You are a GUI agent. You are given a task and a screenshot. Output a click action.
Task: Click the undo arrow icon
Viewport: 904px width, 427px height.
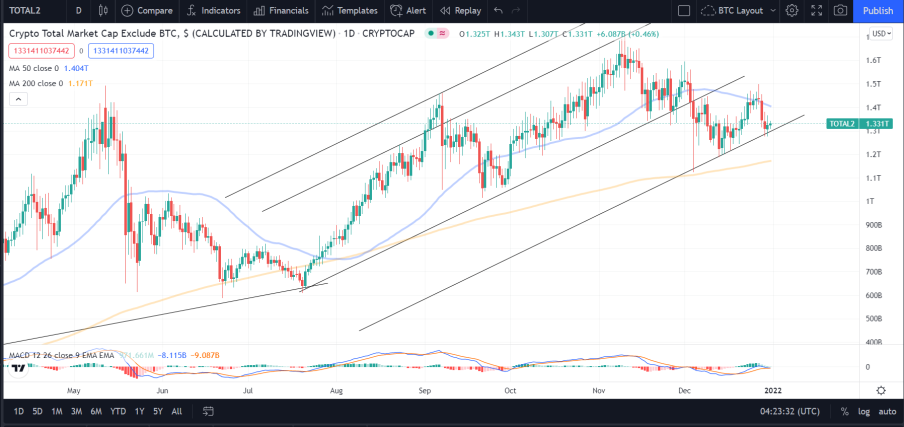499,10
